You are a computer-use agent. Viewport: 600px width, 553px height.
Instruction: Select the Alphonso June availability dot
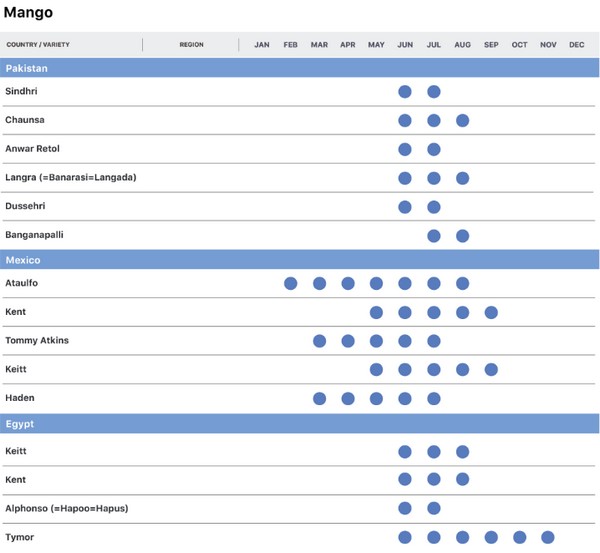[x=405, y=509]
